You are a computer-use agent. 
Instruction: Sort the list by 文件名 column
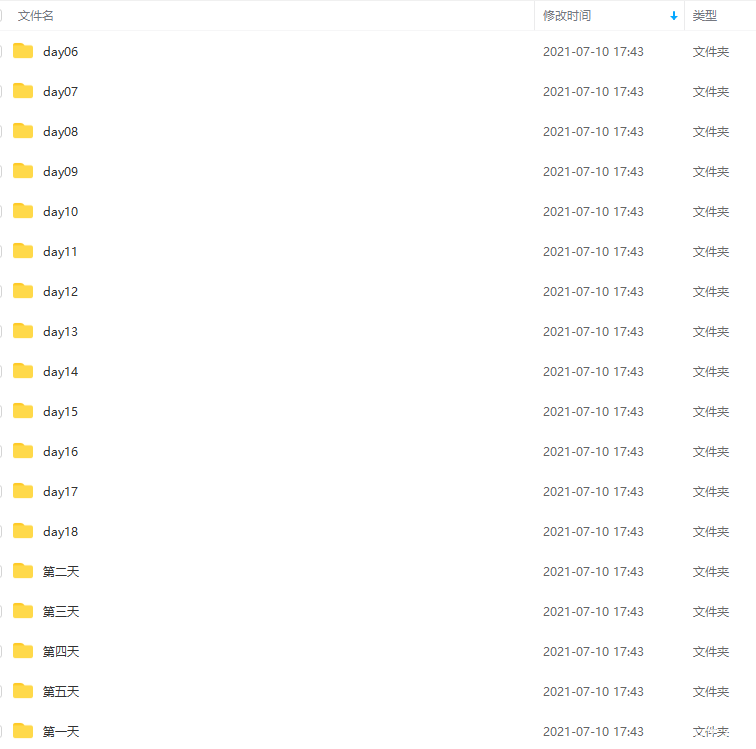(36, 16)
